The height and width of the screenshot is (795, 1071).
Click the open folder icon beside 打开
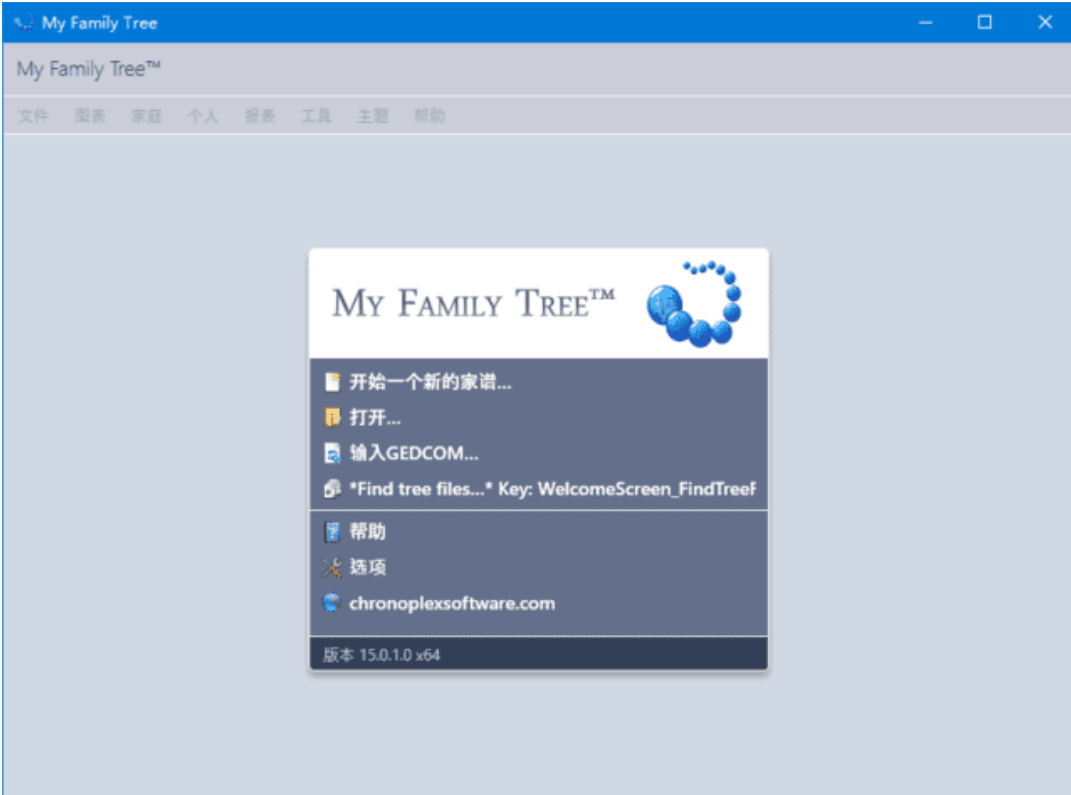pyautogui.click(x=332, y=418)
